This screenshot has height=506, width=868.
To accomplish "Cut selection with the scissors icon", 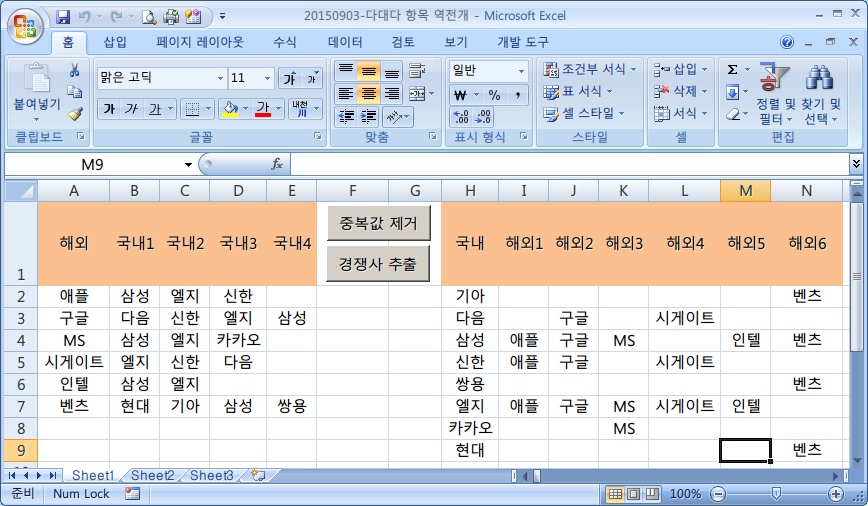I will click(x=74, y=70).
